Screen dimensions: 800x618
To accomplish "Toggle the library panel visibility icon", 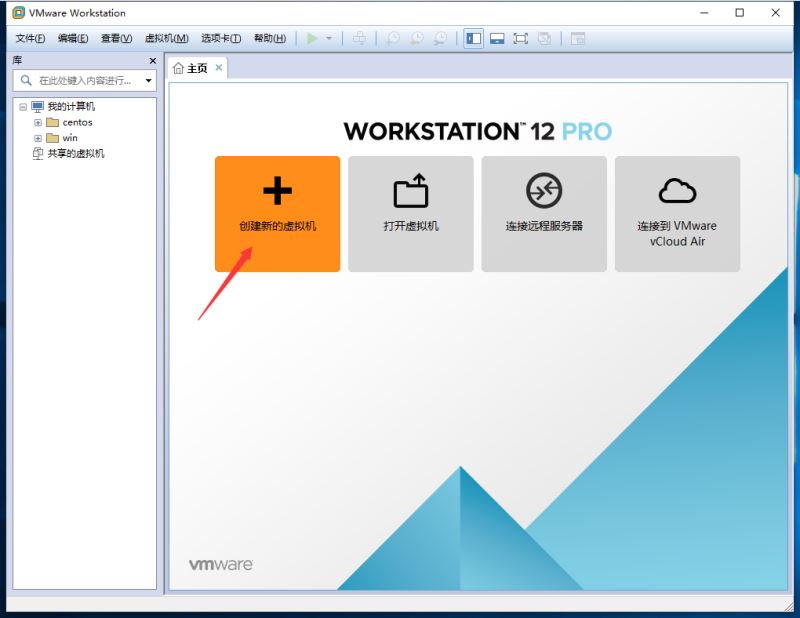I will pyautogui.click(x=472, y=38).
